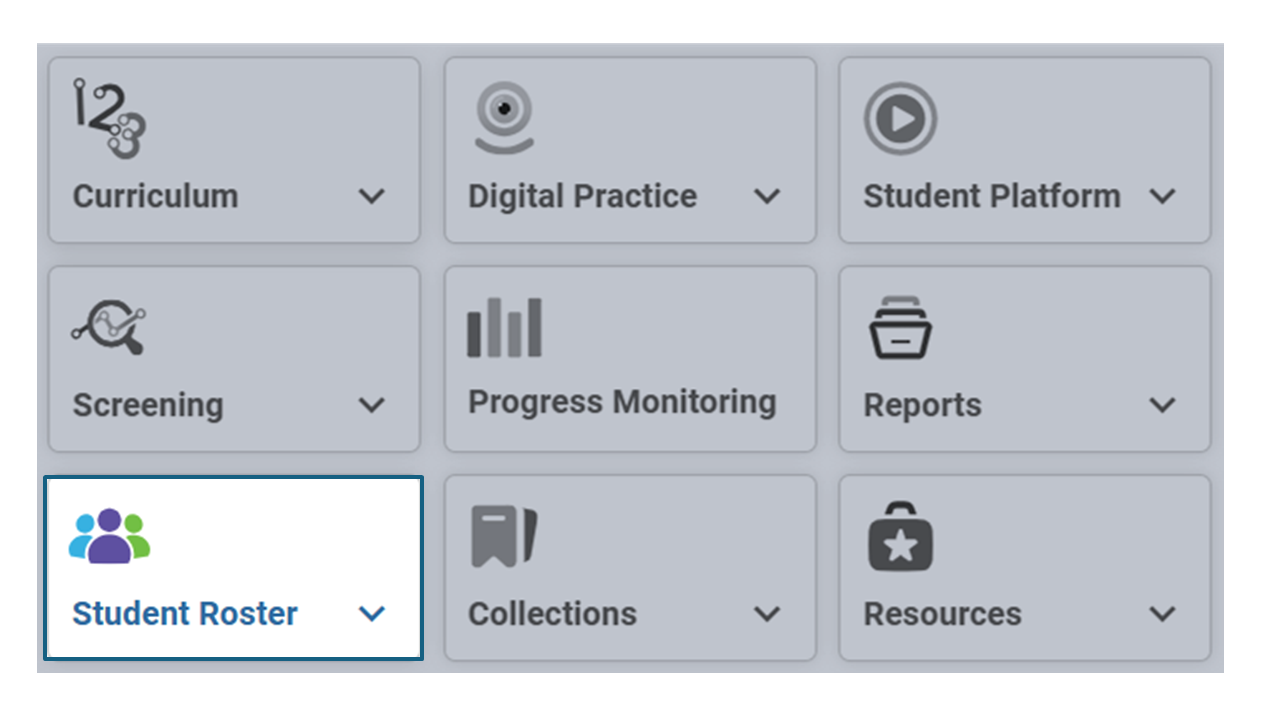This screenshot has height=720, width=1280.
Task: Expand the Reports chevron
Action: (x=1162, y=405)
